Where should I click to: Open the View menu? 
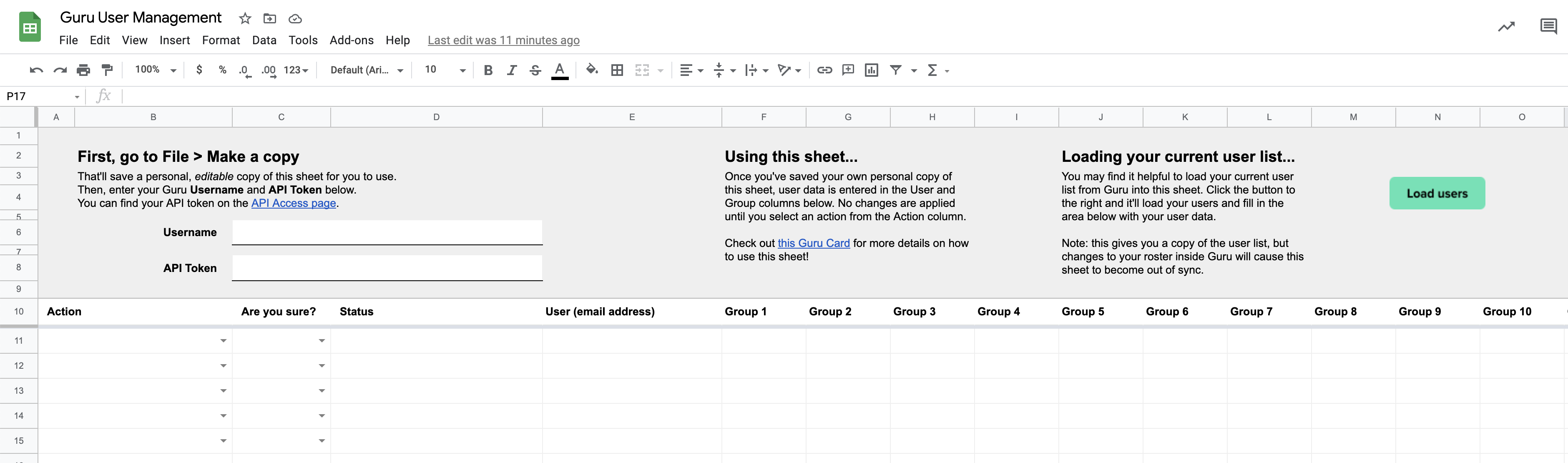coord(135,40)
